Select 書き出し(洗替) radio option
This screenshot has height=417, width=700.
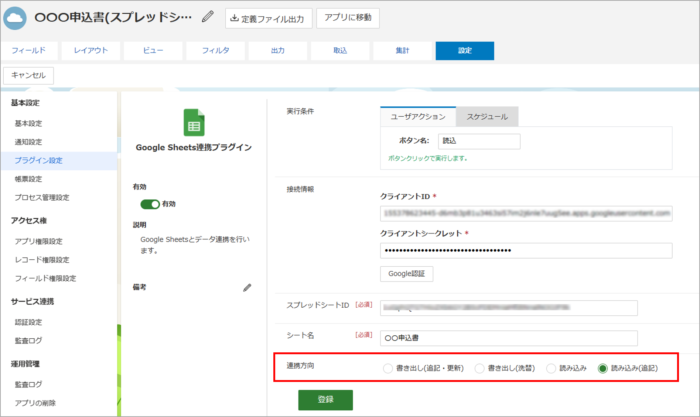point(479,368)
